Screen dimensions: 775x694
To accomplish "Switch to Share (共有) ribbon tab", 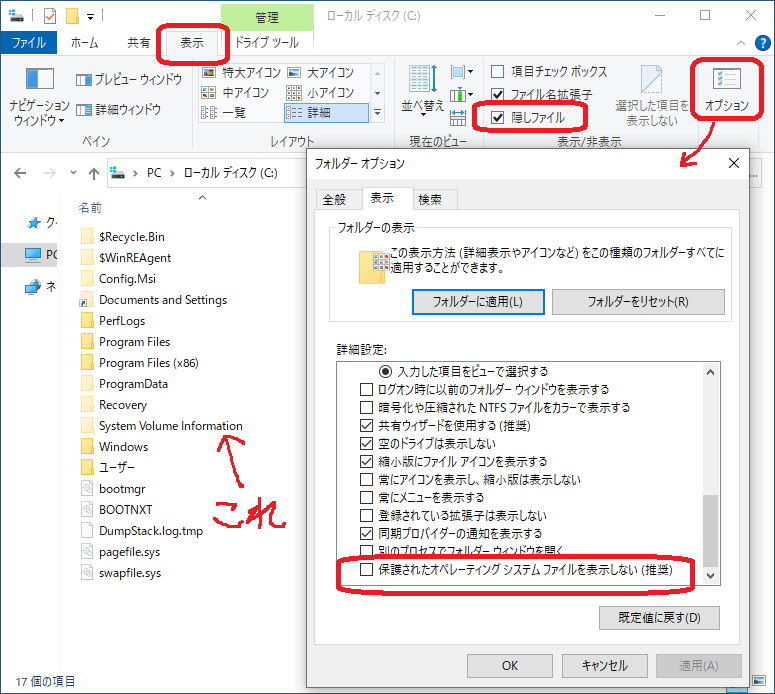I will (x=138, y=43).
